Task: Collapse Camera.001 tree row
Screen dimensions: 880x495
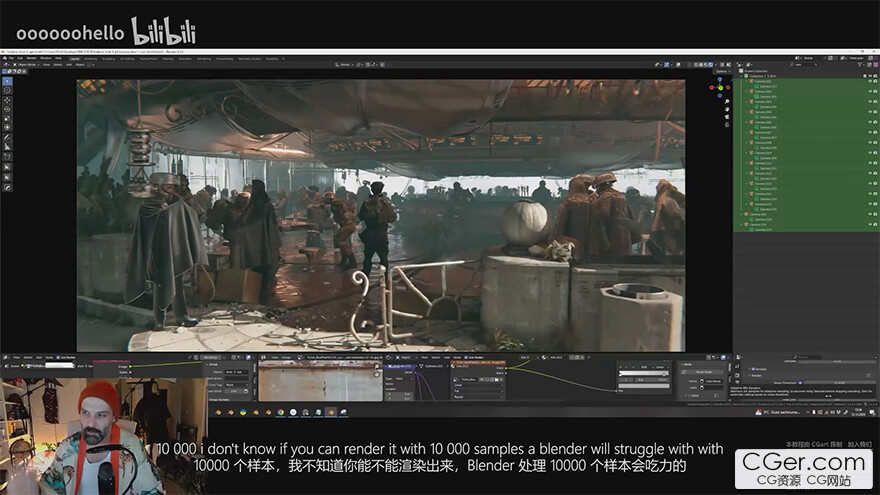Action: [746, 81]
